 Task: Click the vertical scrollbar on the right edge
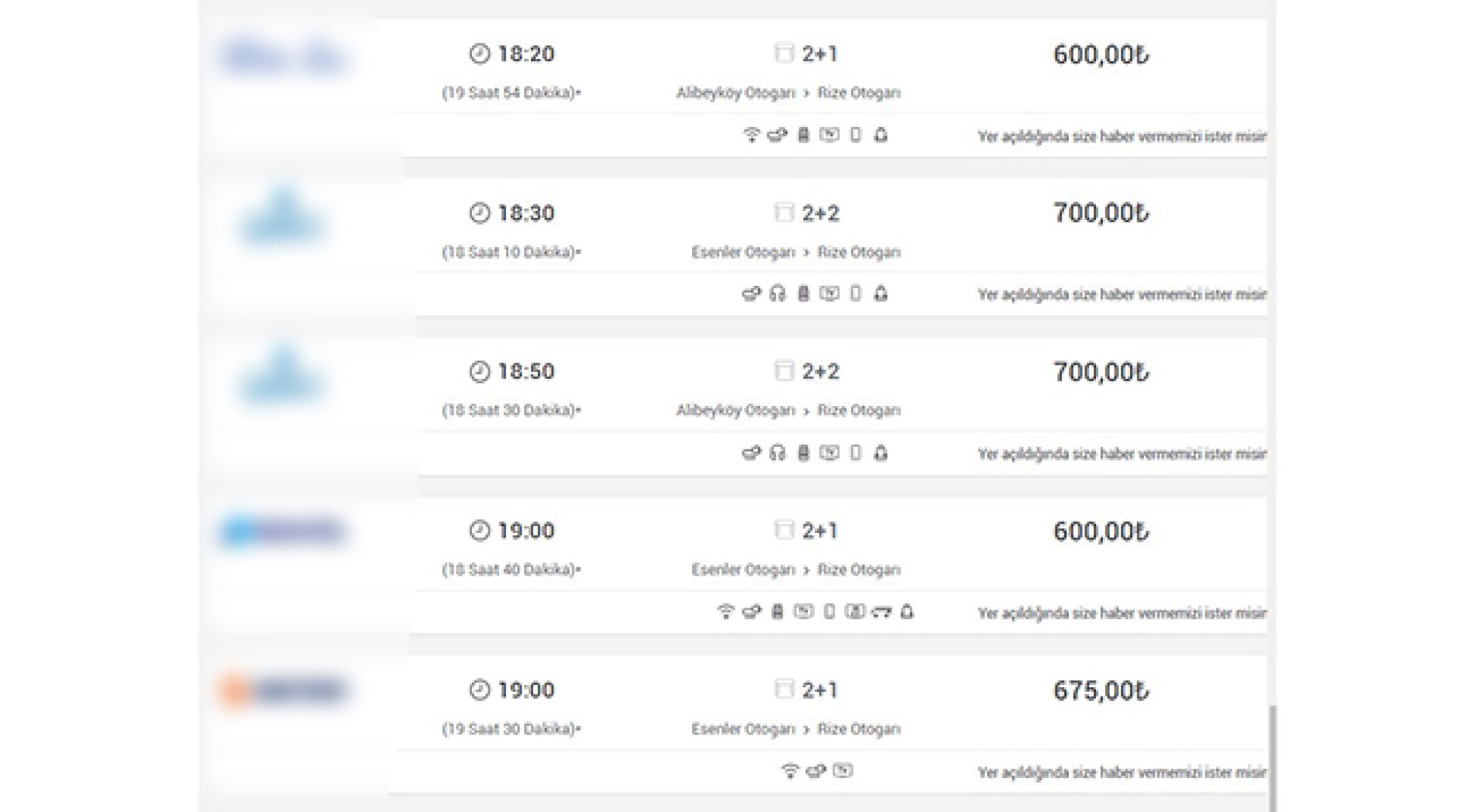1272,755
